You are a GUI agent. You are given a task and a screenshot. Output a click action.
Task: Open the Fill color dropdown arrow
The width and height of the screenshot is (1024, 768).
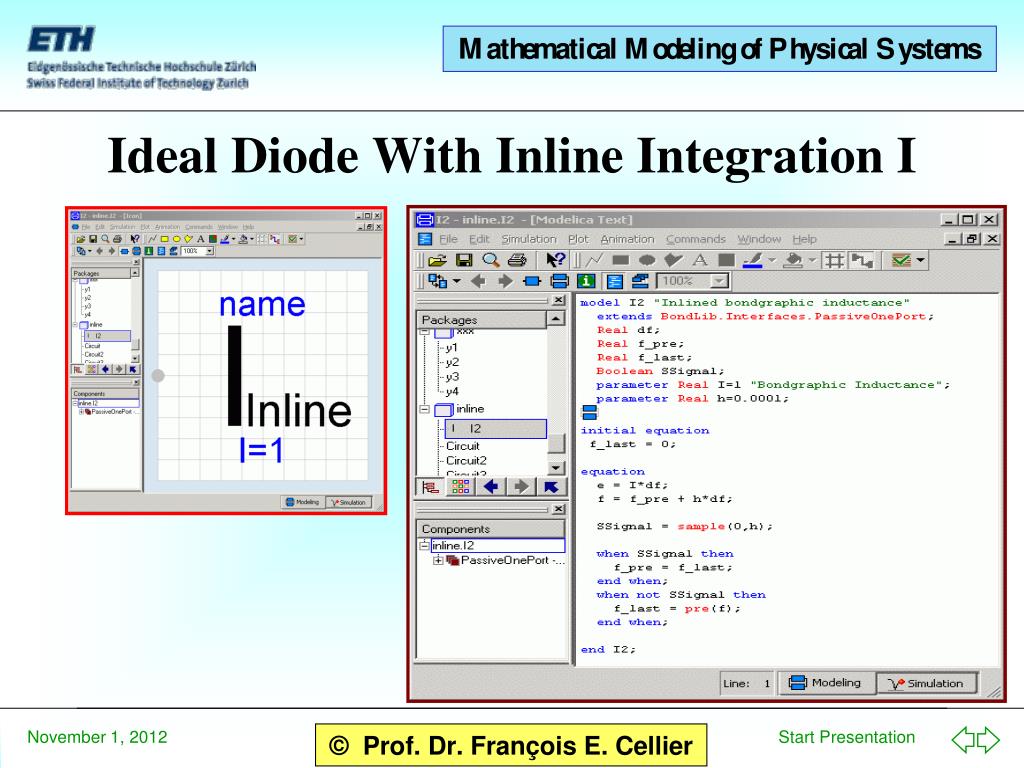(812, 261)
